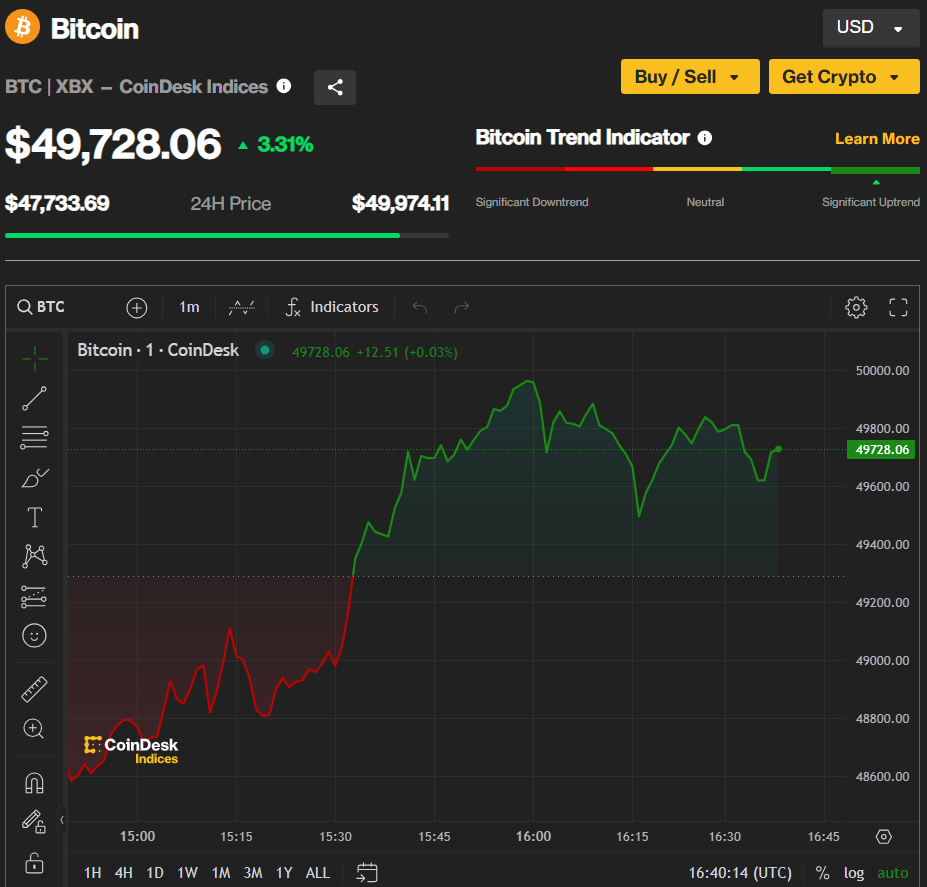
Task: Click the Bitcoin · 1 · CoinDesk legend title
Action: coord(158,350)
